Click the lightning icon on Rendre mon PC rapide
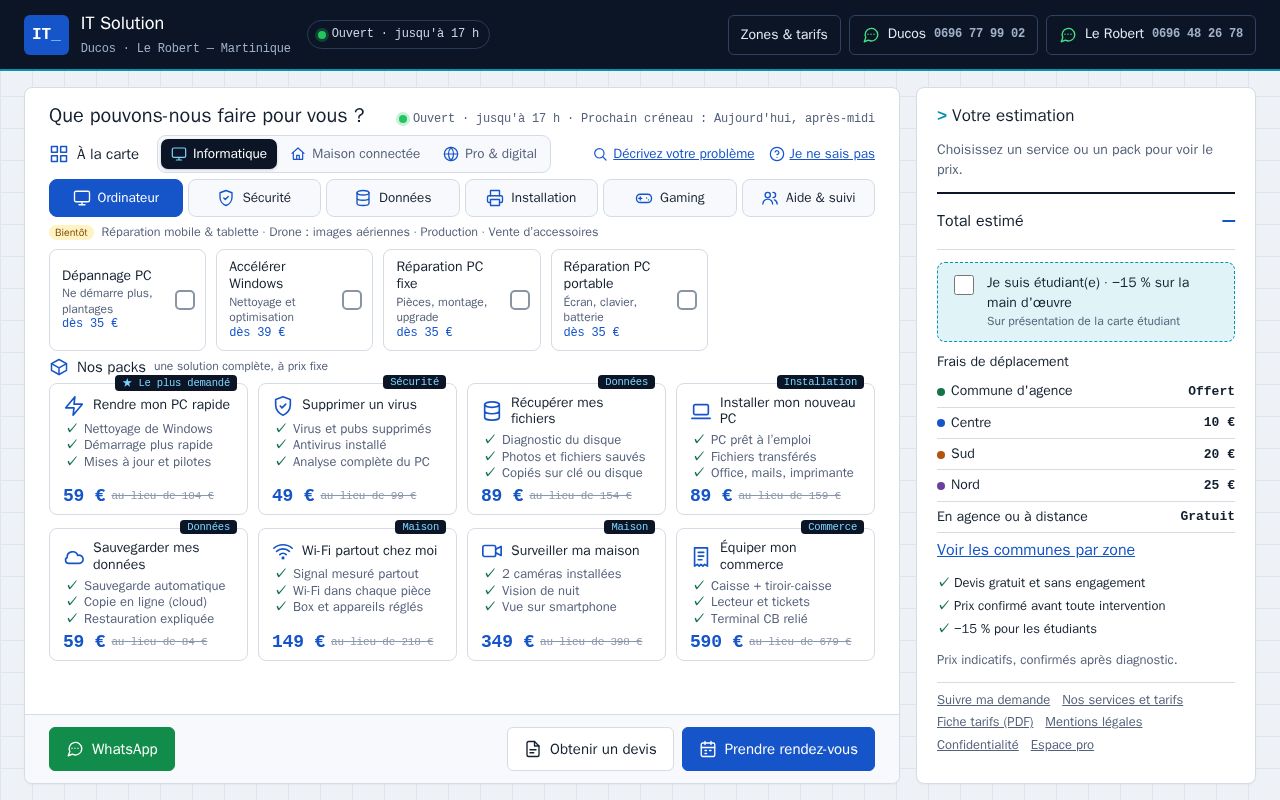 74,405
